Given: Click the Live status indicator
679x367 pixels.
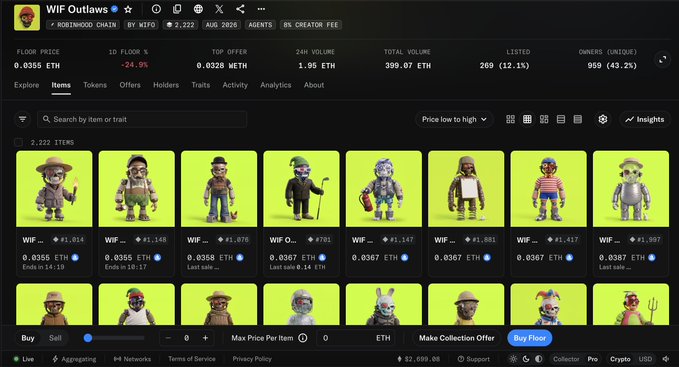Looking at the screenshot, I should click(23, 359).
